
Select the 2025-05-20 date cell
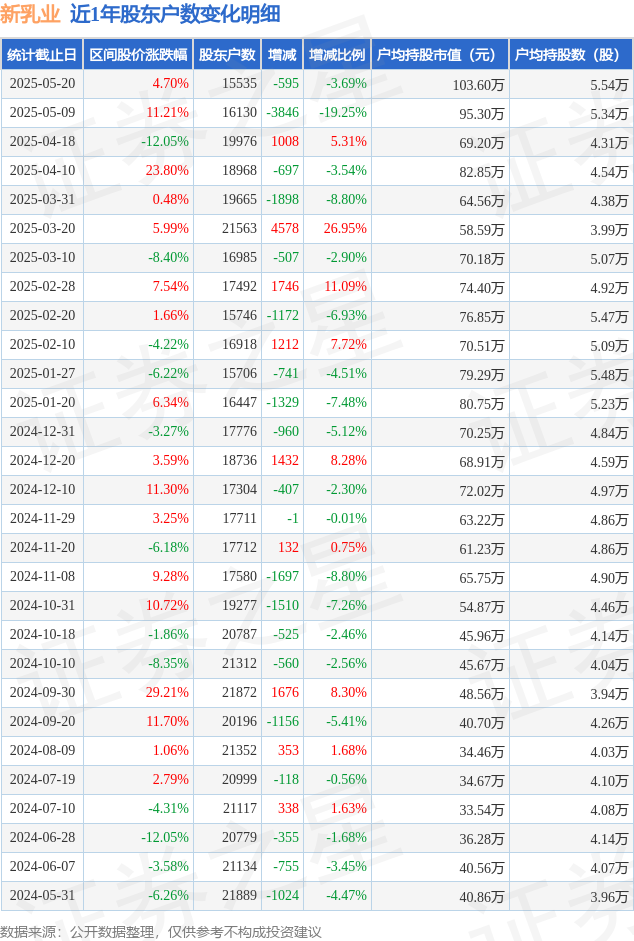pos(43,83)
